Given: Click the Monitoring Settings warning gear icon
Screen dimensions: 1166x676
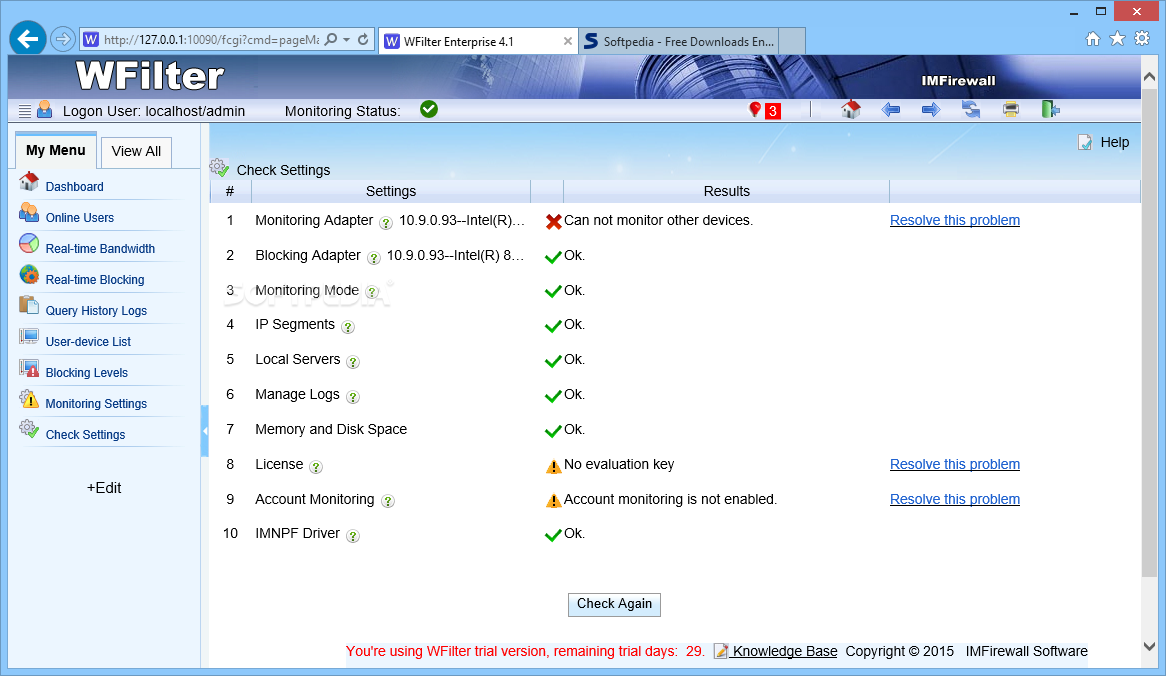Looking at the screenshot, I should (x=29, y=399).
